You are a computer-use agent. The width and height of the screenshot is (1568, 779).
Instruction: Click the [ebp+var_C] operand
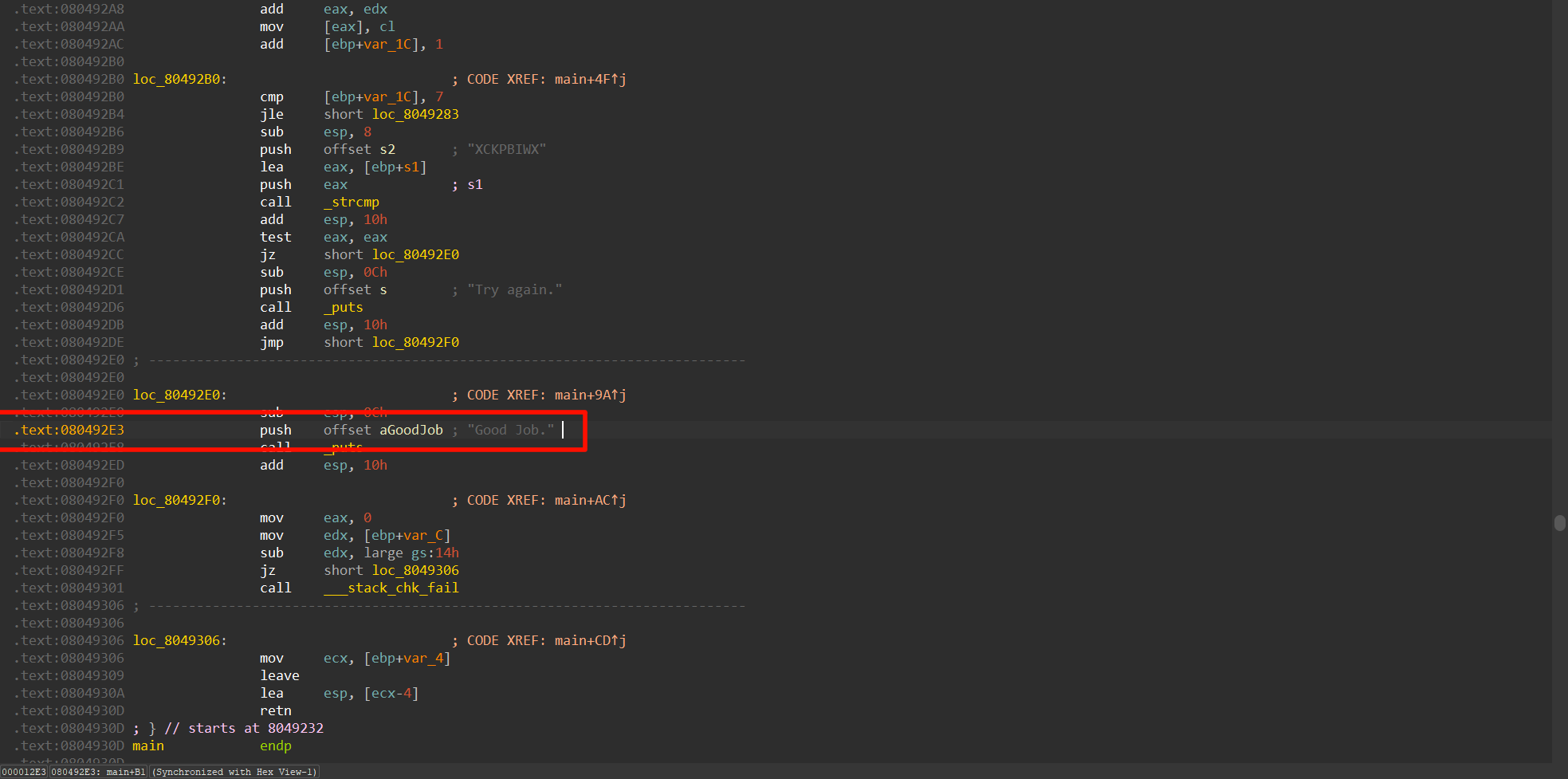coord(407,535)
